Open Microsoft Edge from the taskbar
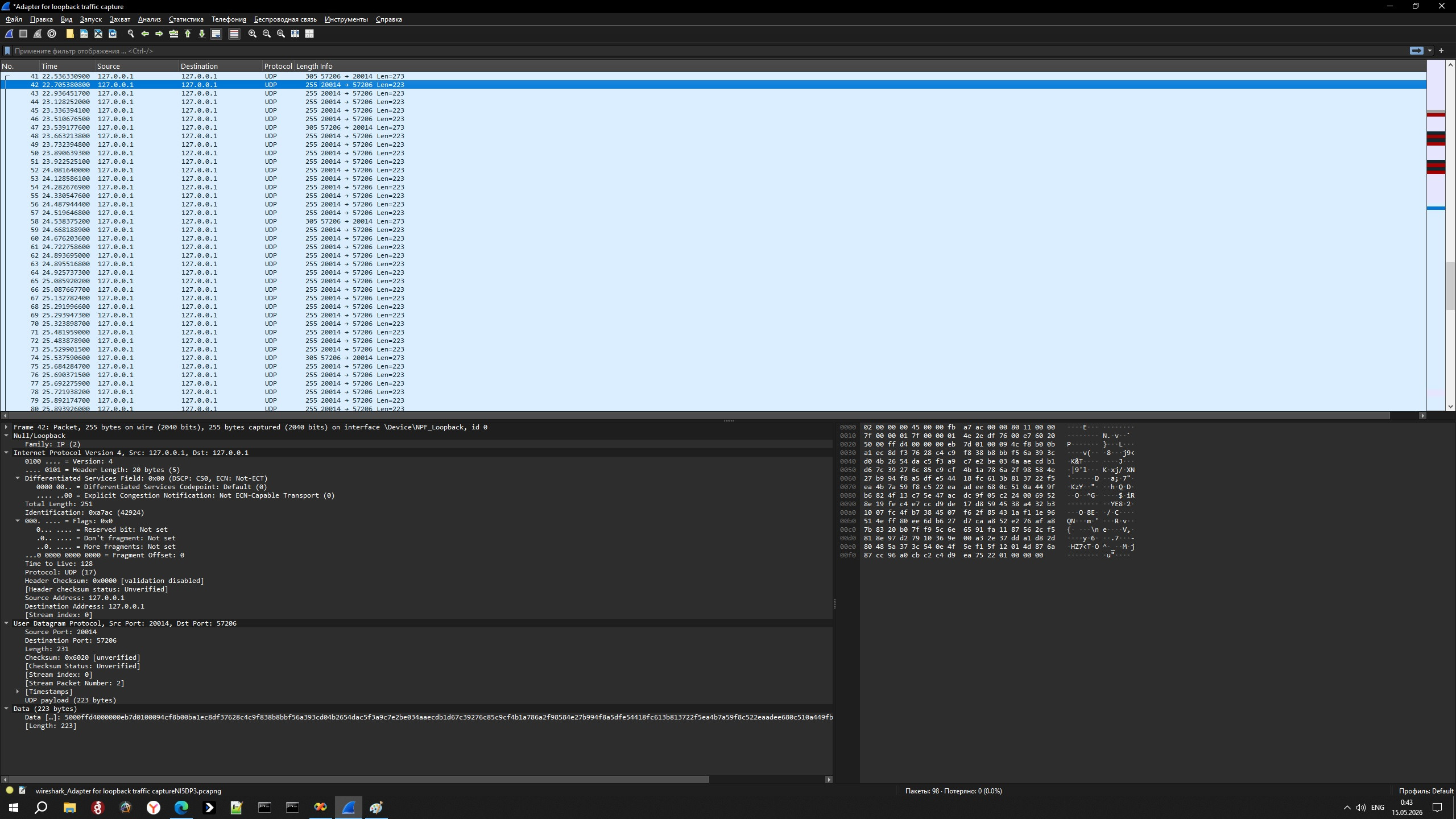The width and height of the screenshot is (1456, 819). [181, 807]
